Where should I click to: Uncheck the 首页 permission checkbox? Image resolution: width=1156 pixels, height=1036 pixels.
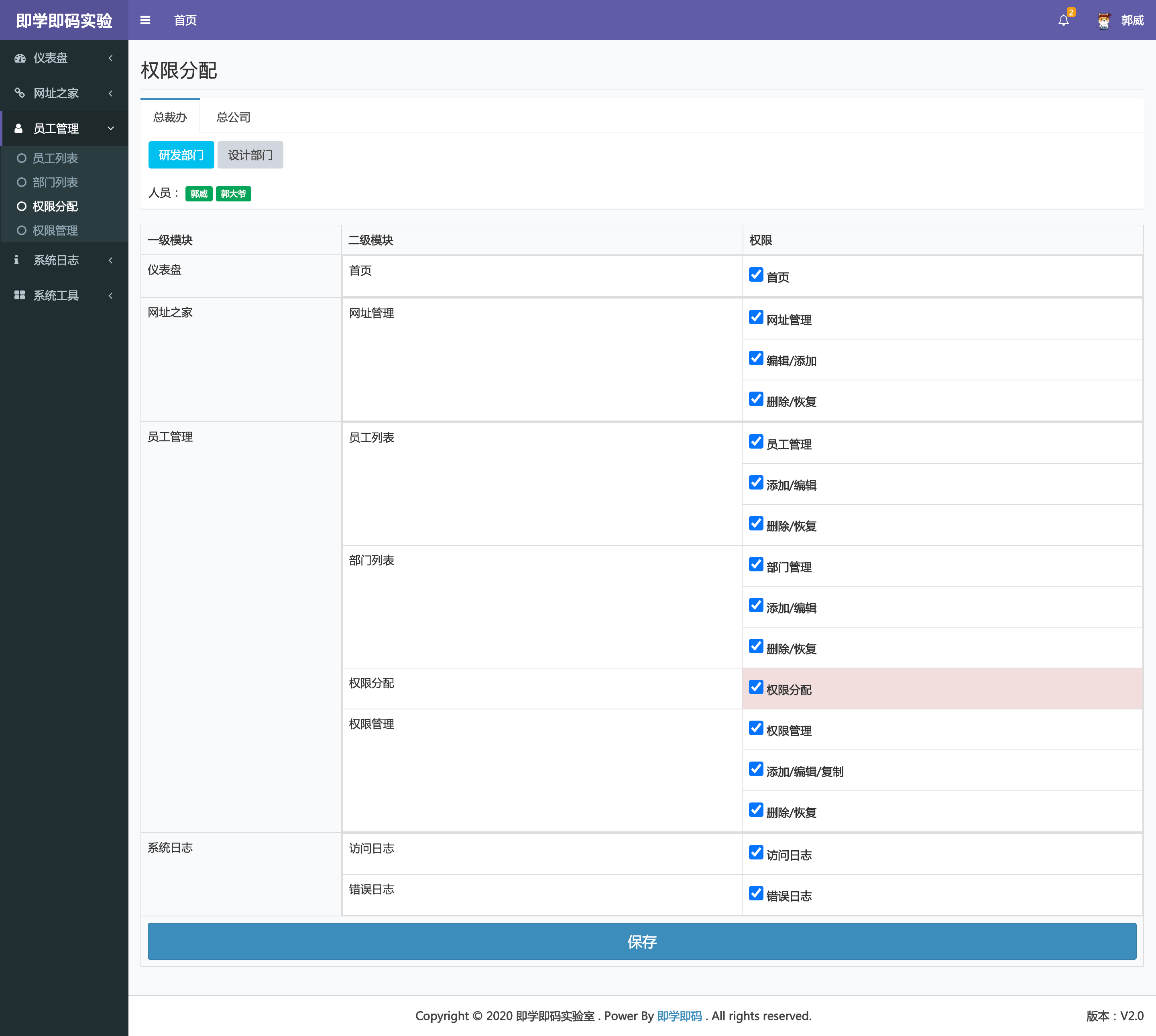pyautogui.click(x=756, y=274)
